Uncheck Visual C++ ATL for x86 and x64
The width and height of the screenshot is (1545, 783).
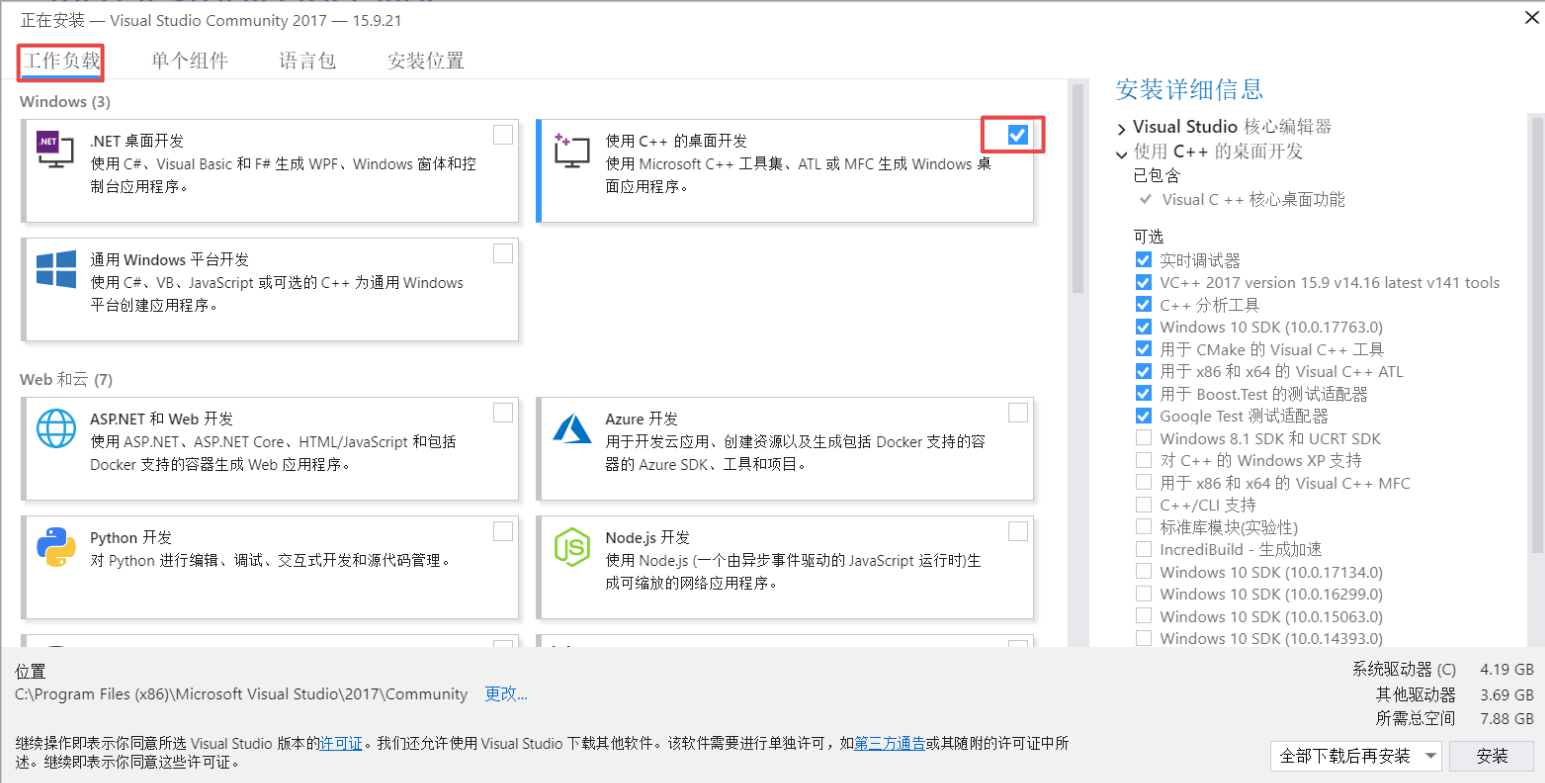coord(1143,371)
